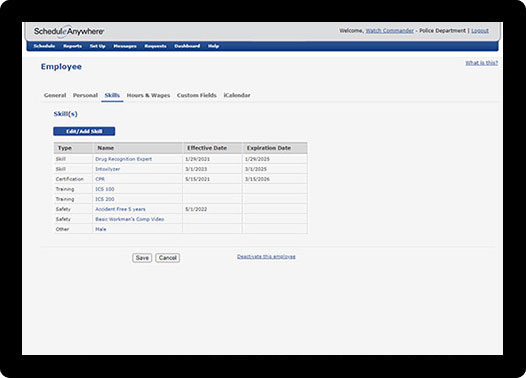
Task: Switch to the Personal tab
Action: (x=85, y=95)
